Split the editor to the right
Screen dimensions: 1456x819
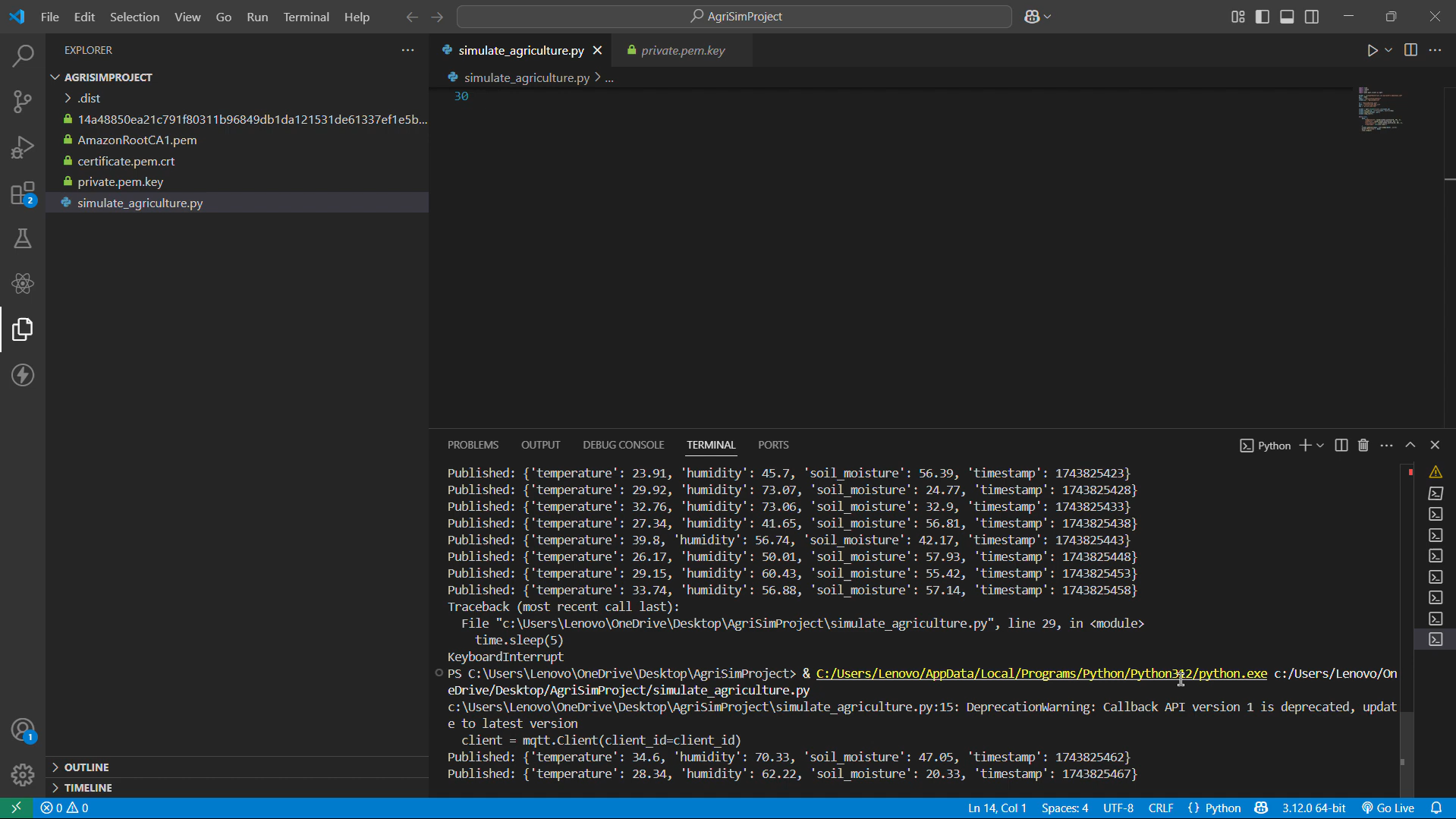(x=1410, y=50)
